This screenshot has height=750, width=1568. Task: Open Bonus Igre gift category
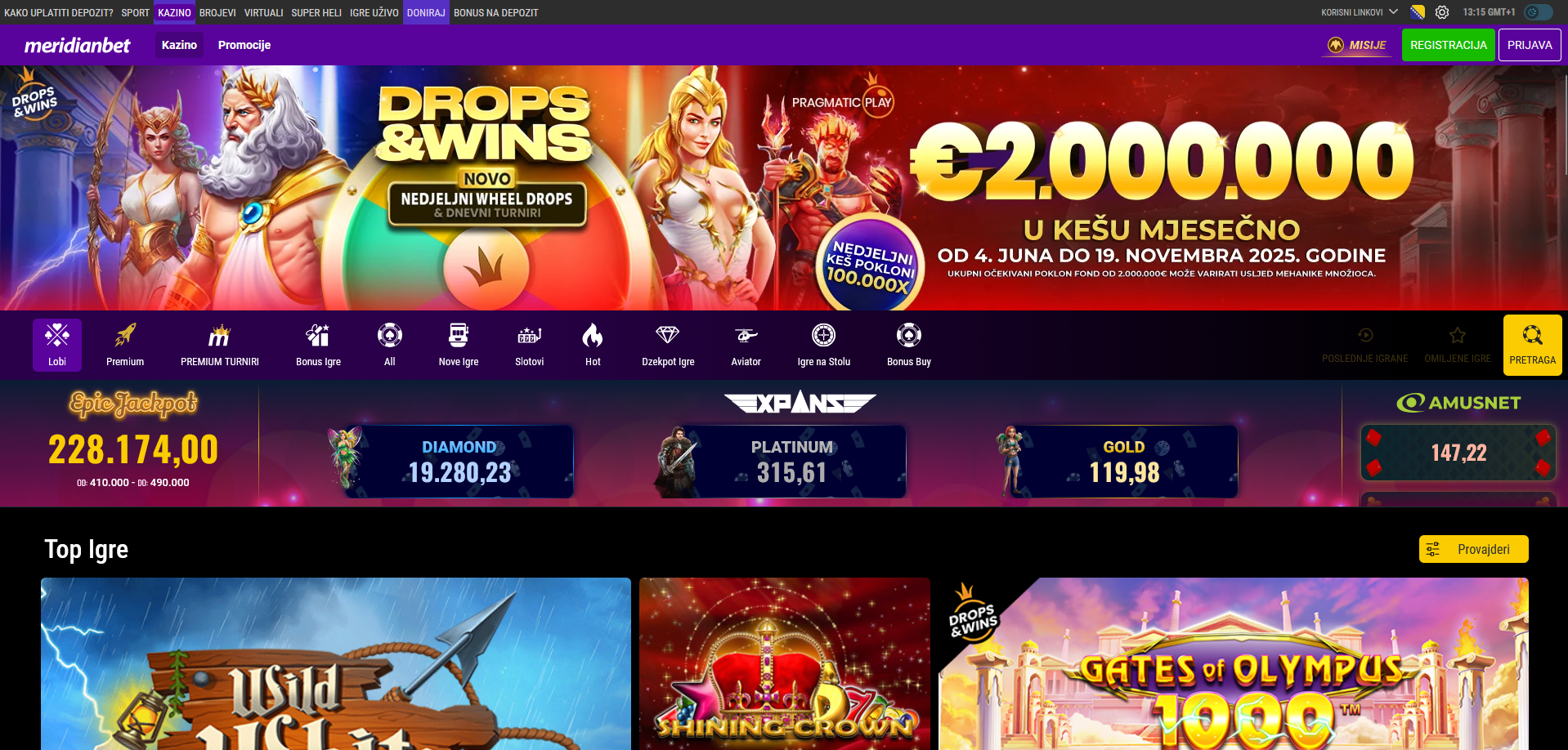point(318,345)
